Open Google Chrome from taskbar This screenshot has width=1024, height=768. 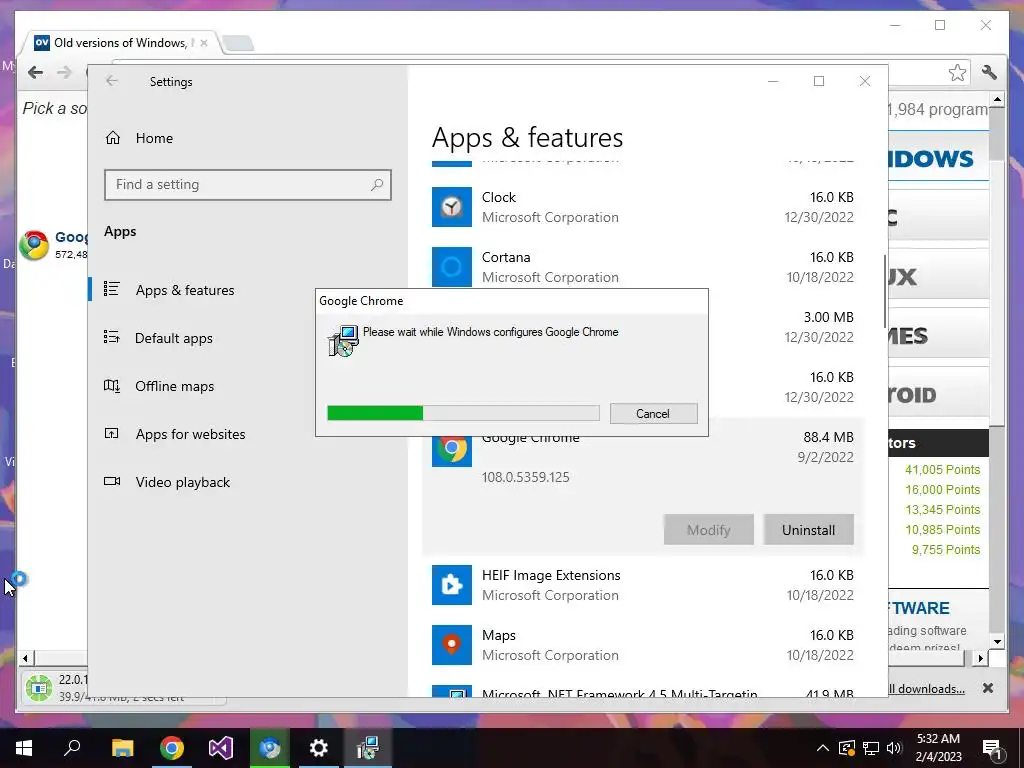pos(172,748)
